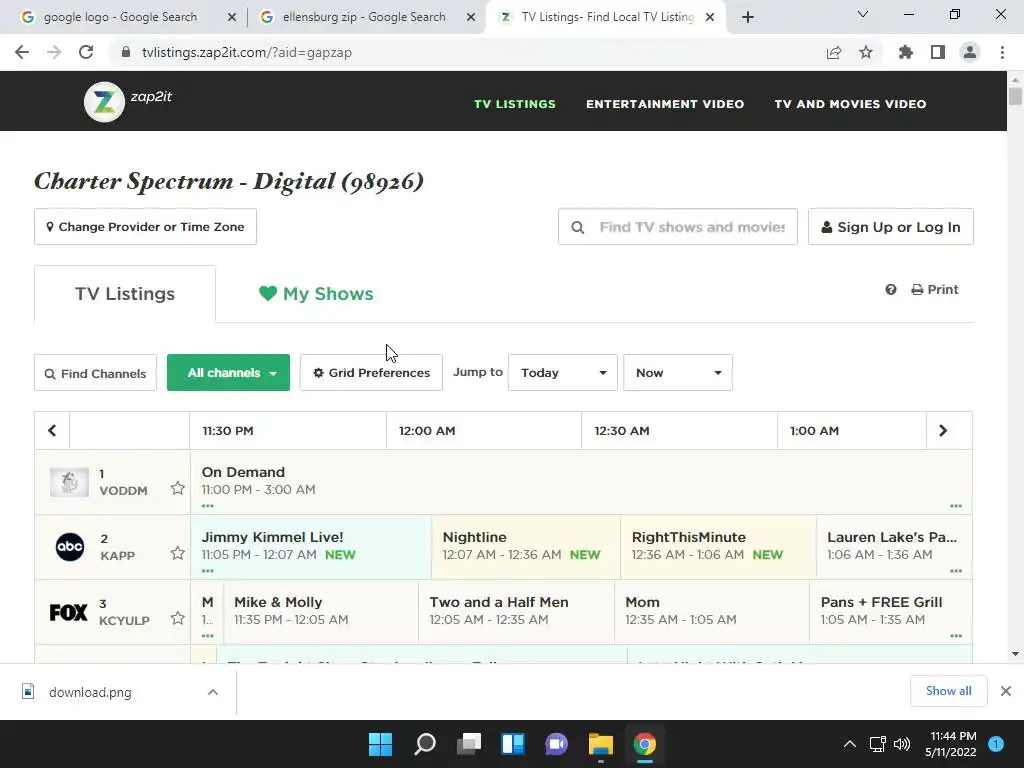This screenshot has height=768, width=1024.
Task: Toggle Chrome side panel icon
Action: tap(938, 52)
